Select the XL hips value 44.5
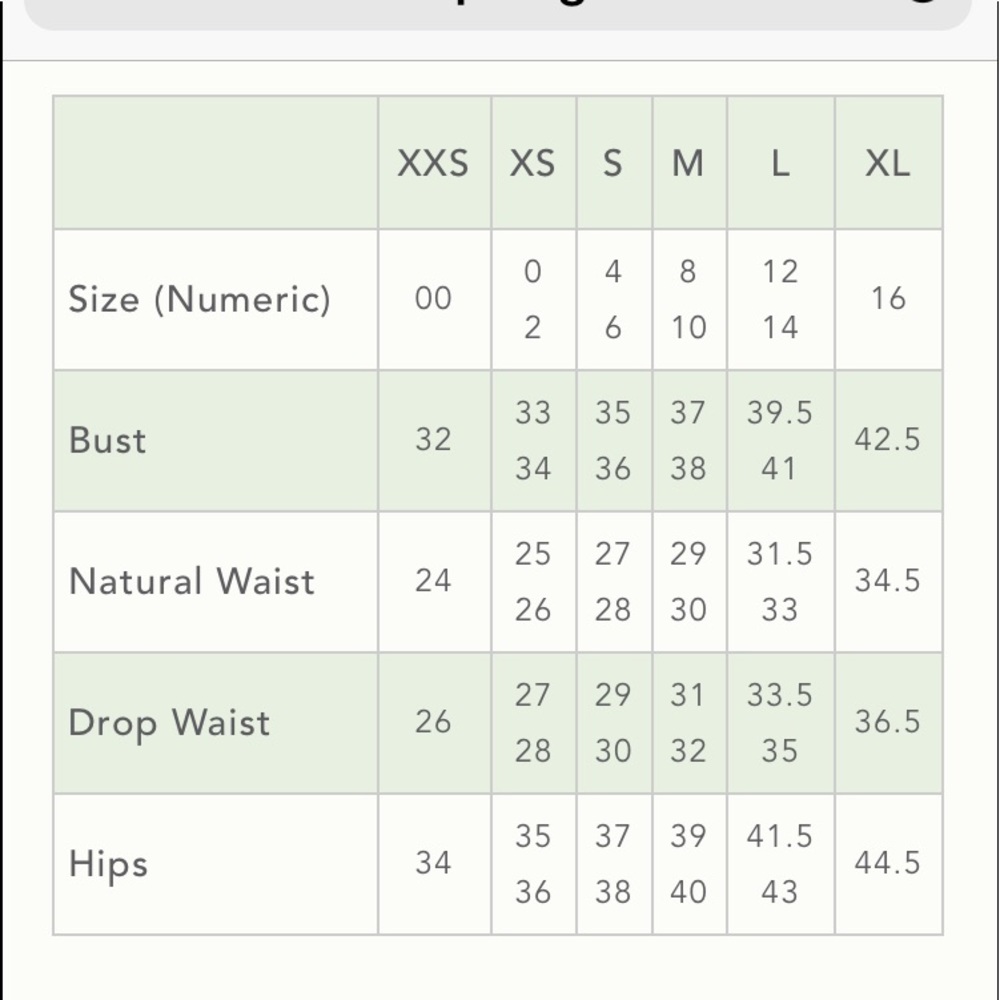The width and height of the screenshot is (1000, 1000). coord(888,863)
